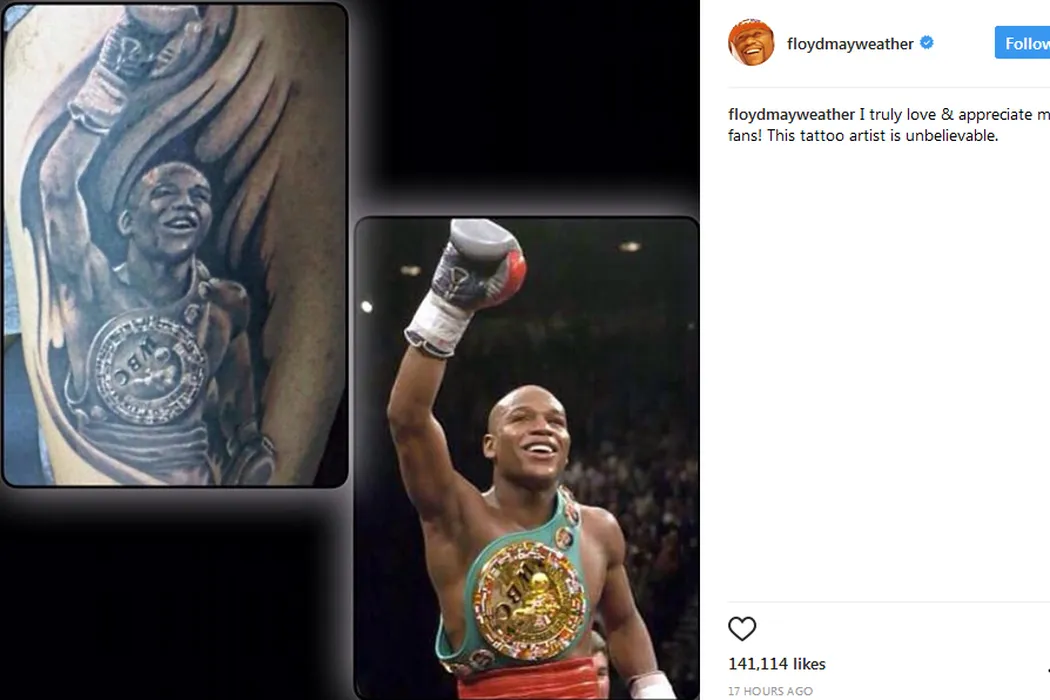Click the 17 HOURS AGO timestamp

(x=770, y=691)
